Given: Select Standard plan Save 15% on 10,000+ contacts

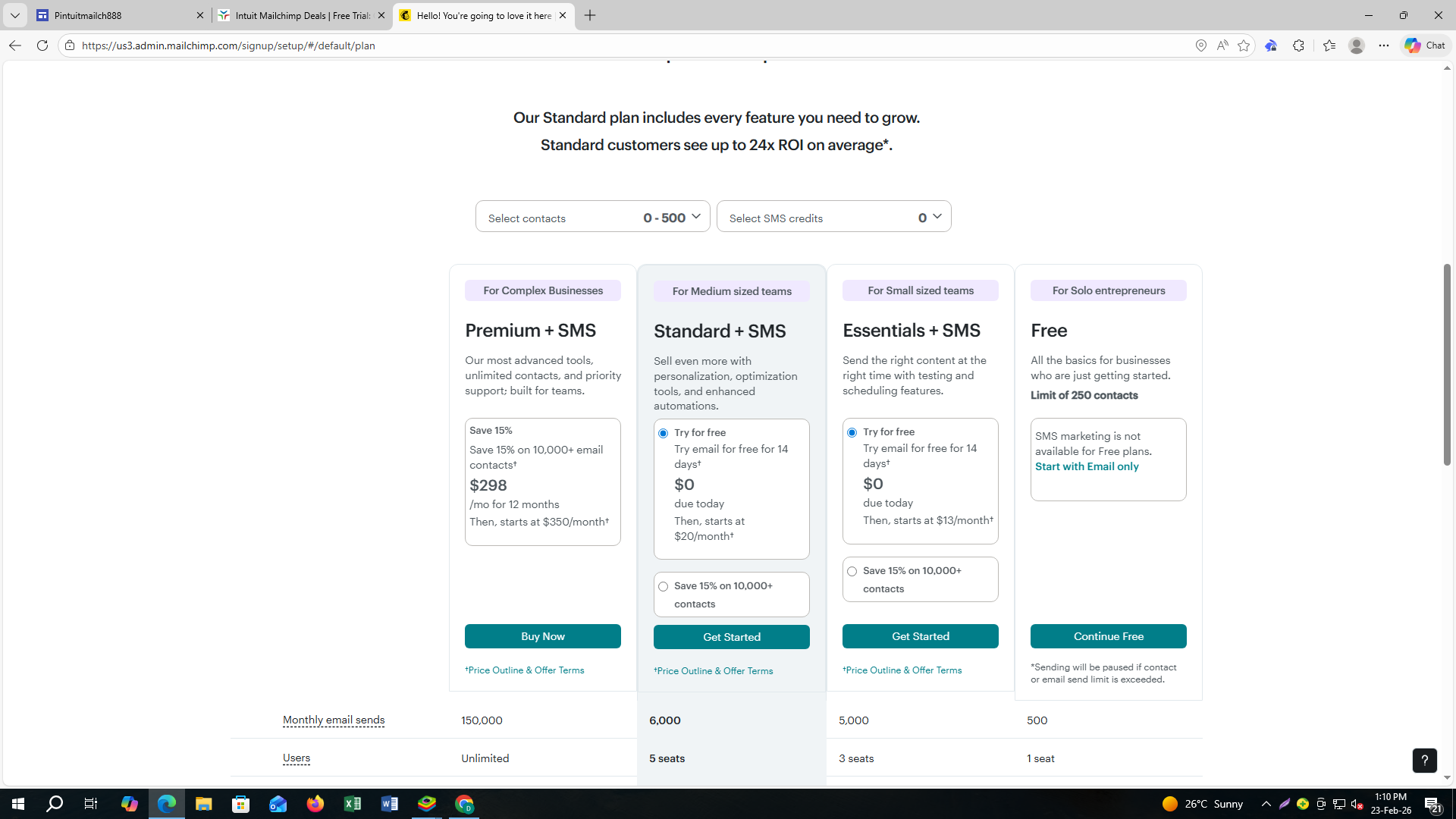Looking at the screenshot, I should (664, 586).
